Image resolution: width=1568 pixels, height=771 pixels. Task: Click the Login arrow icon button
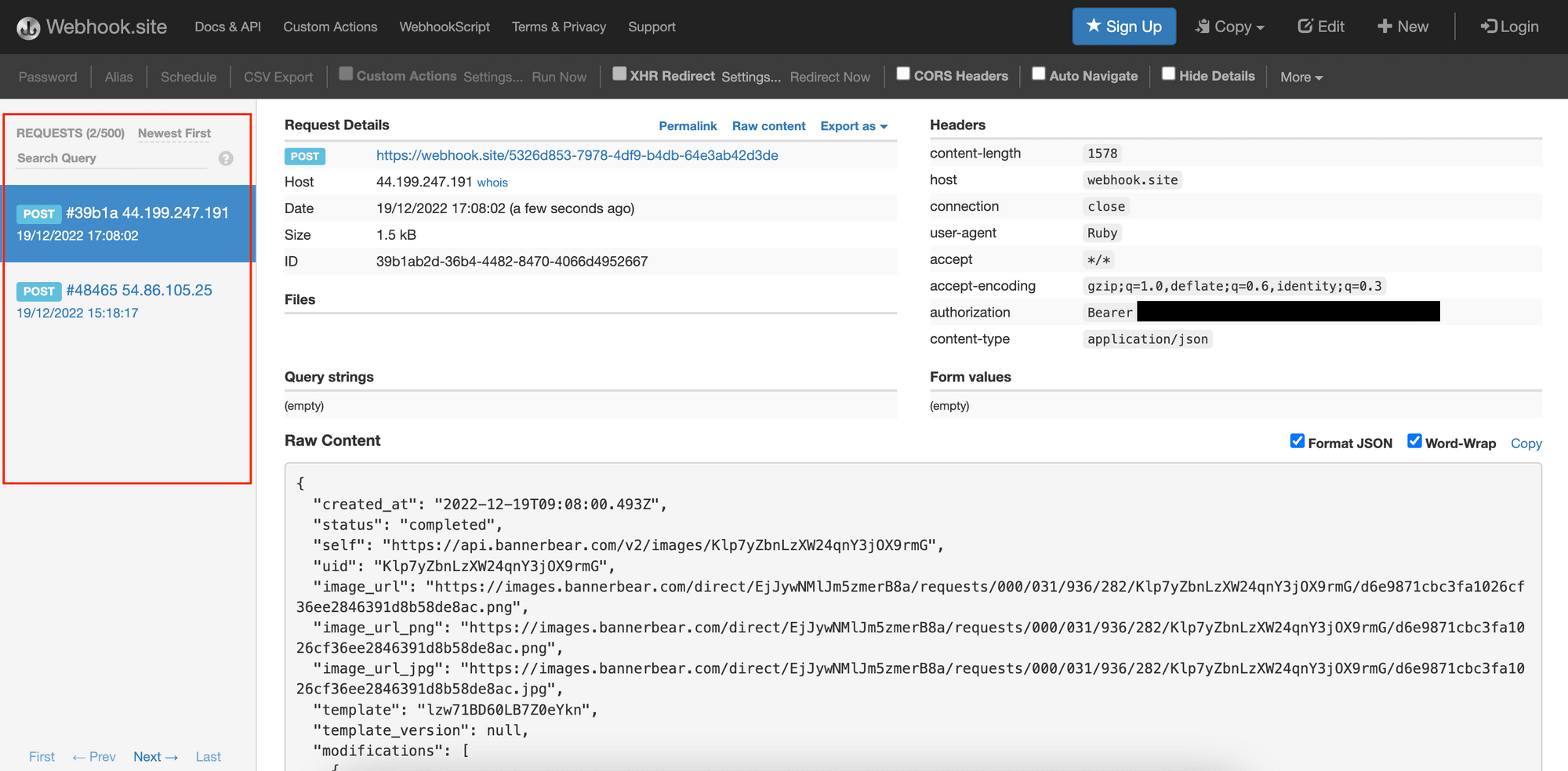click(1509, 27)
